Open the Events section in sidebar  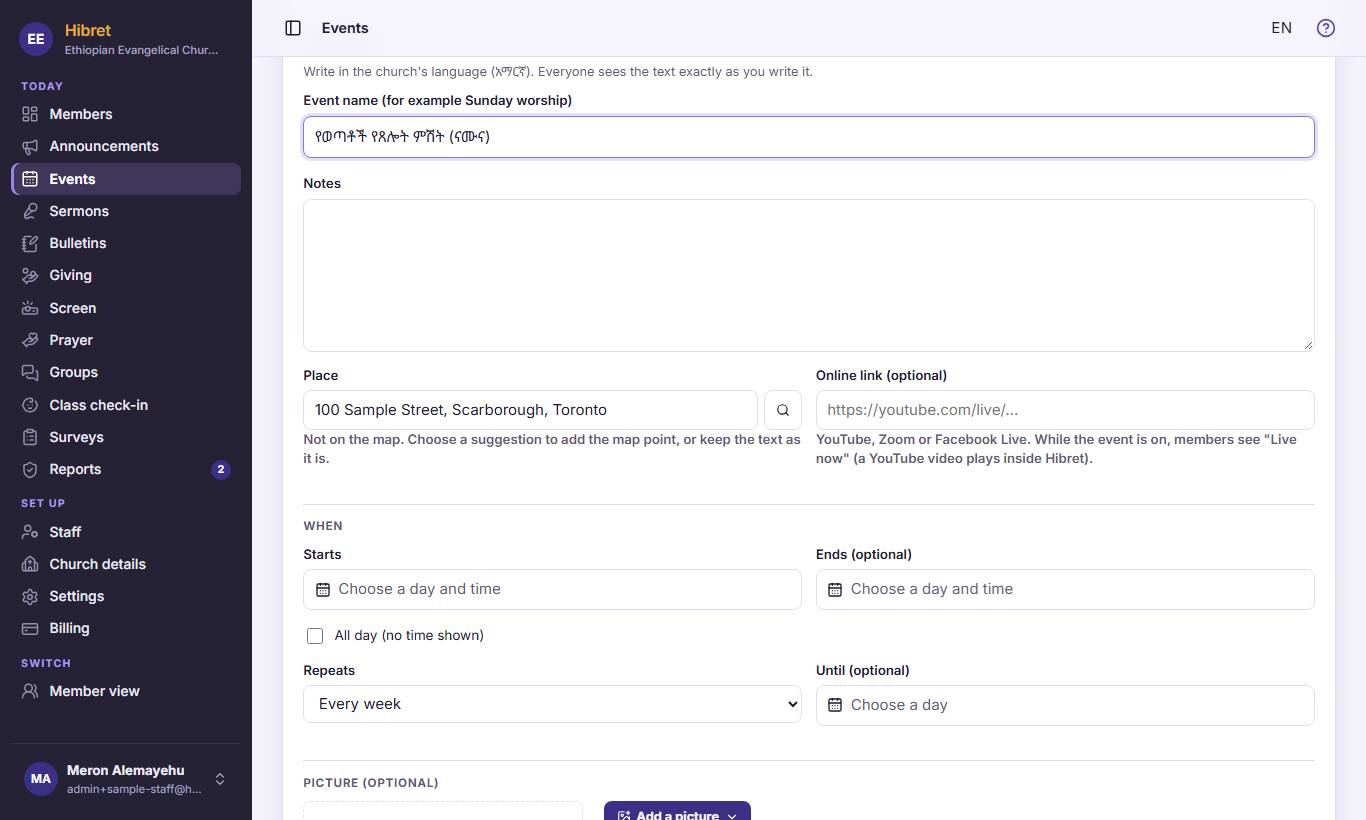click(x=126, y=179)
